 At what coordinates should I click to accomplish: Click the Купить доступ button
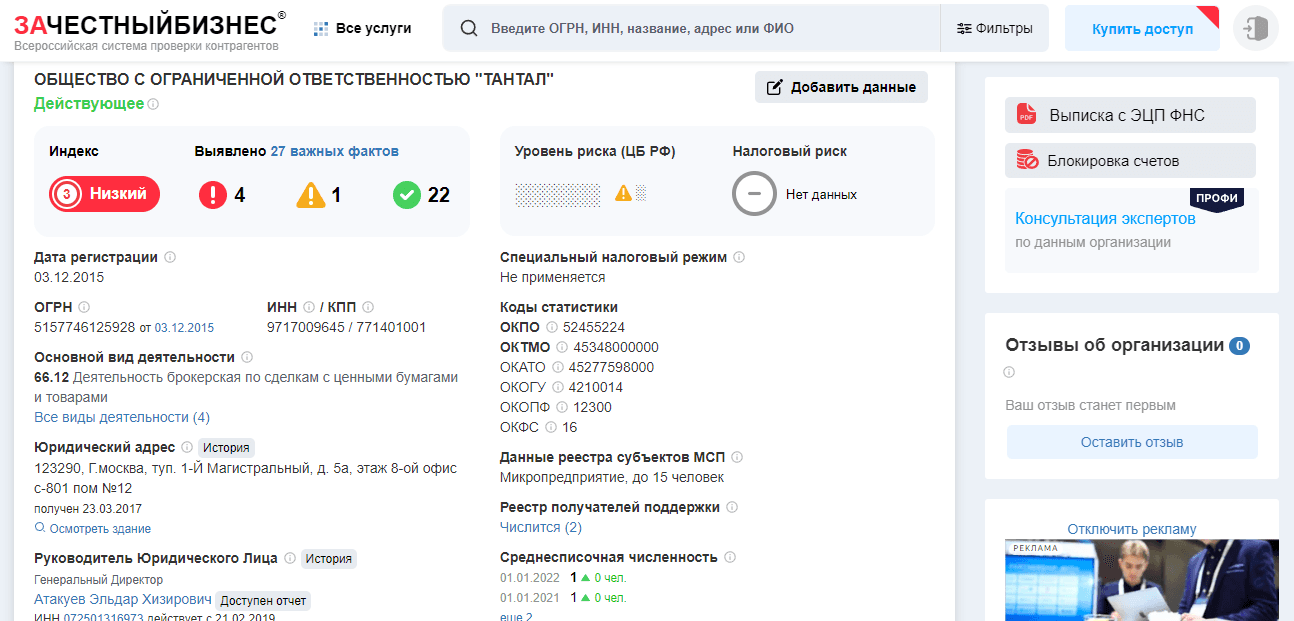(x=1142, y=28)
